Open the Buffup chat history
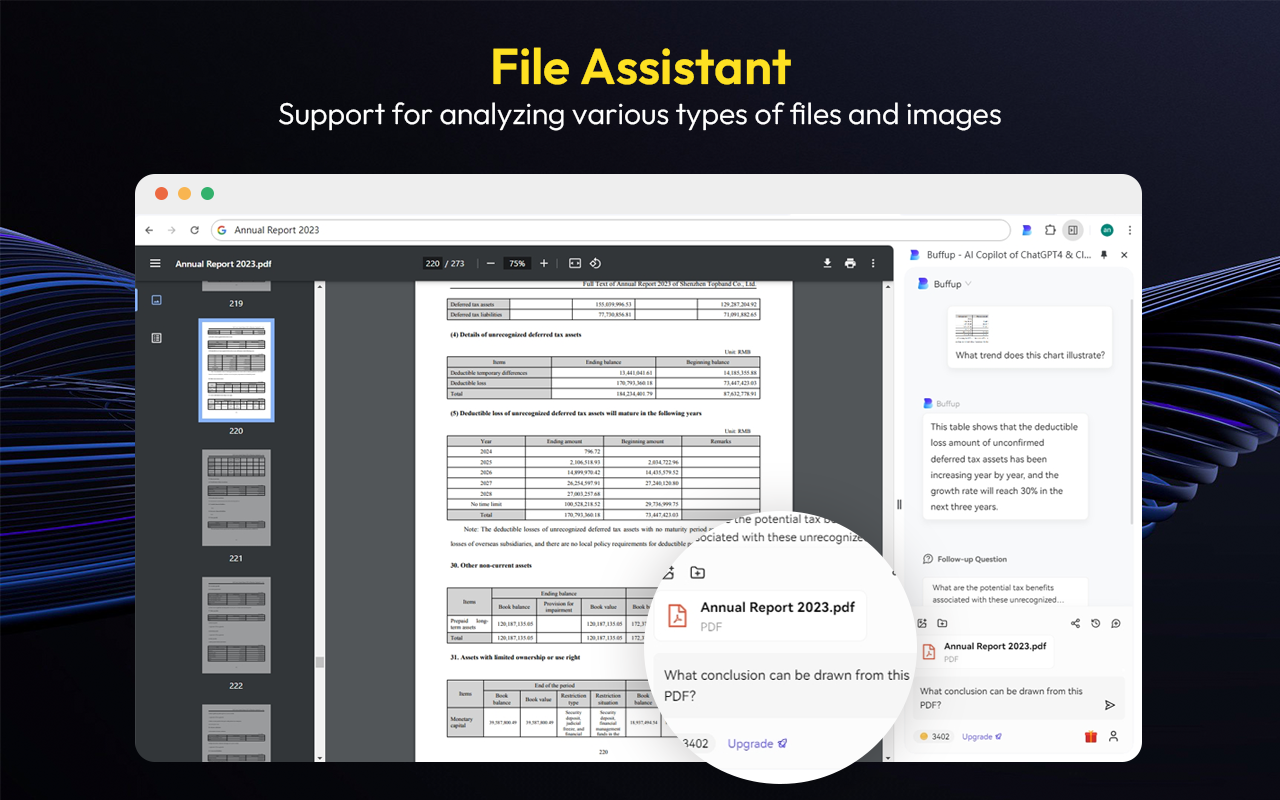 point(1095,623)
